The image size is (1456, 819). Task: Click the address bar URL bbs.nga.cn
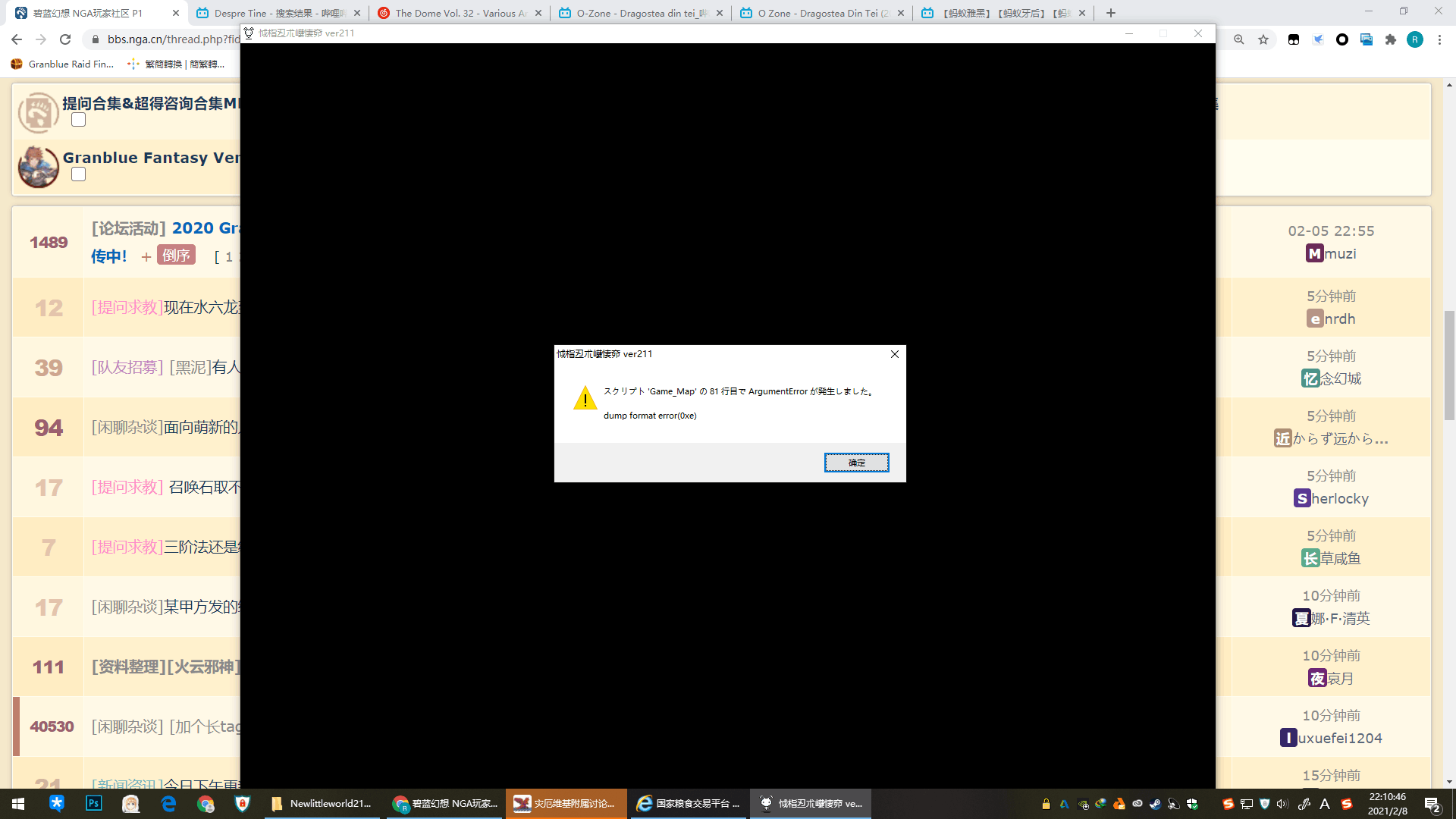pos(173,39)
